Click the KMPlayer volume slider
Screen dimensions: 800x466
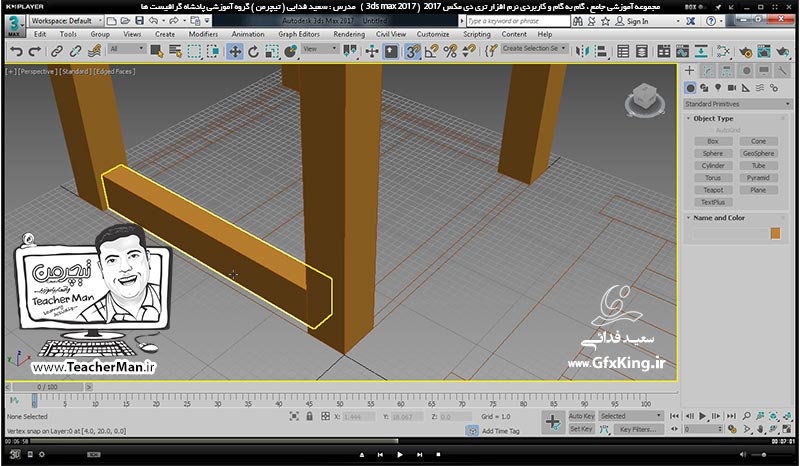click(x=770, y=454)
